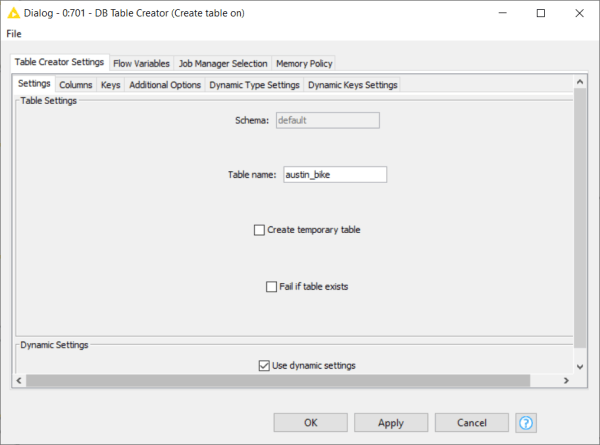
Task: Switch to the Flow Variables tab
Action: coord(141,64)
